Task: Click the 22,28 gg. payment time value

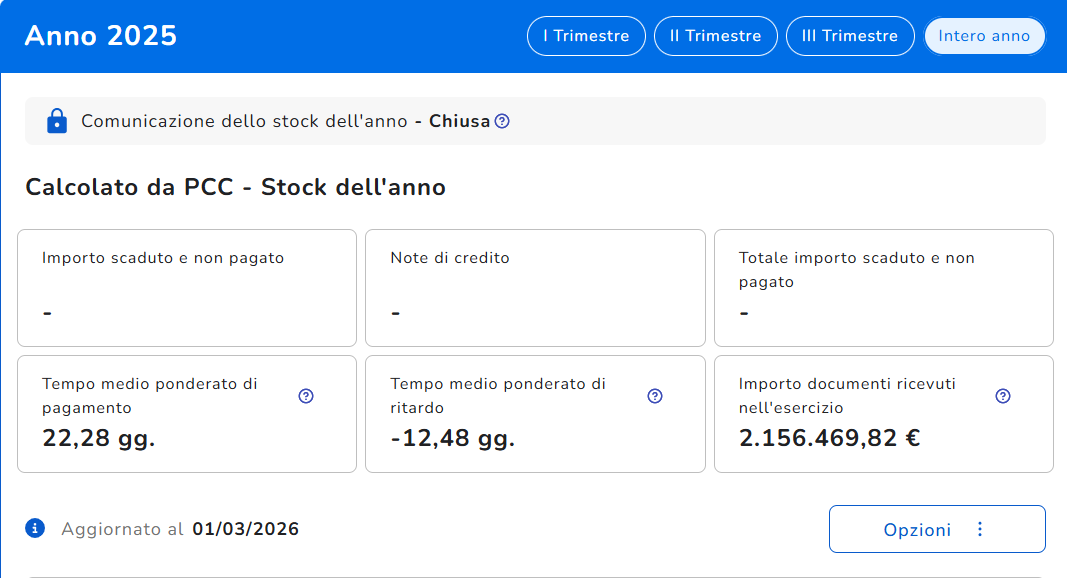Action: click(99, 438)
